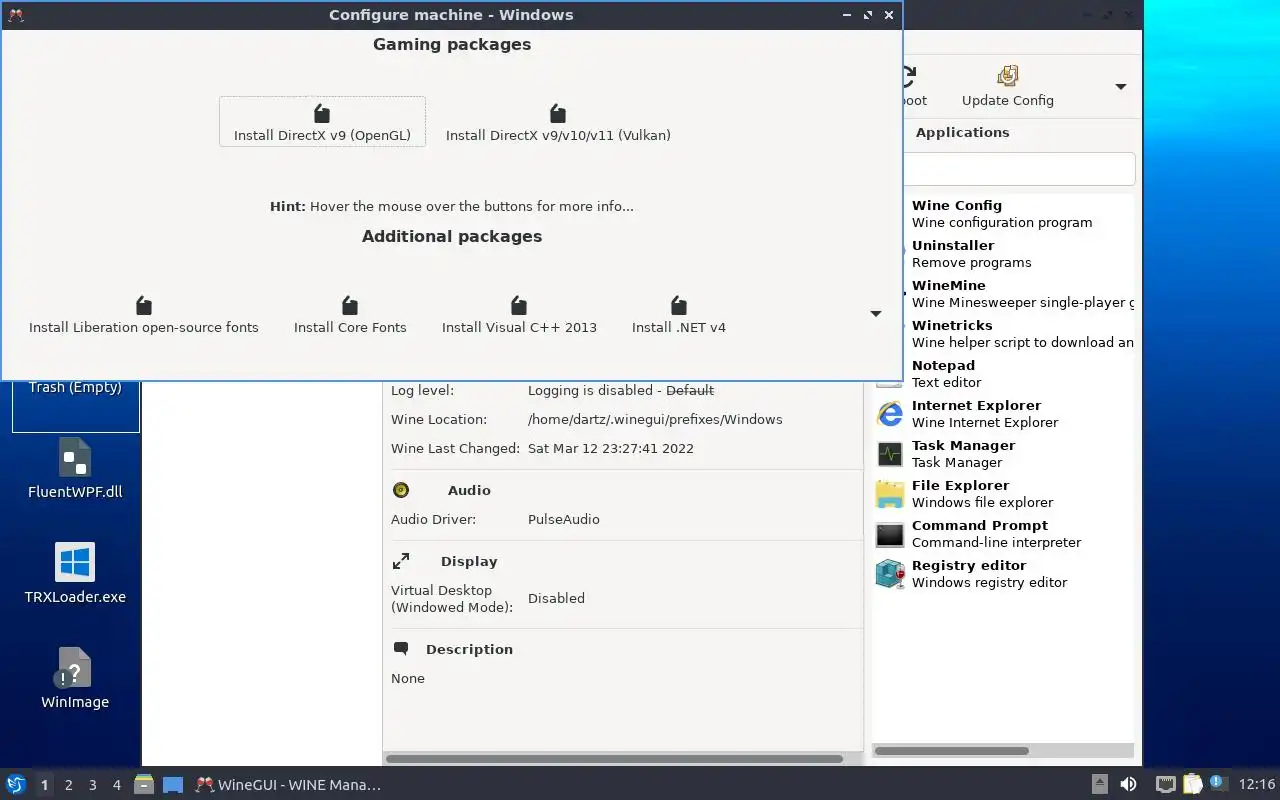The image size is (1280, 800).
Task: Click the Update Config toolbar icon
Action: (1008, 86)
